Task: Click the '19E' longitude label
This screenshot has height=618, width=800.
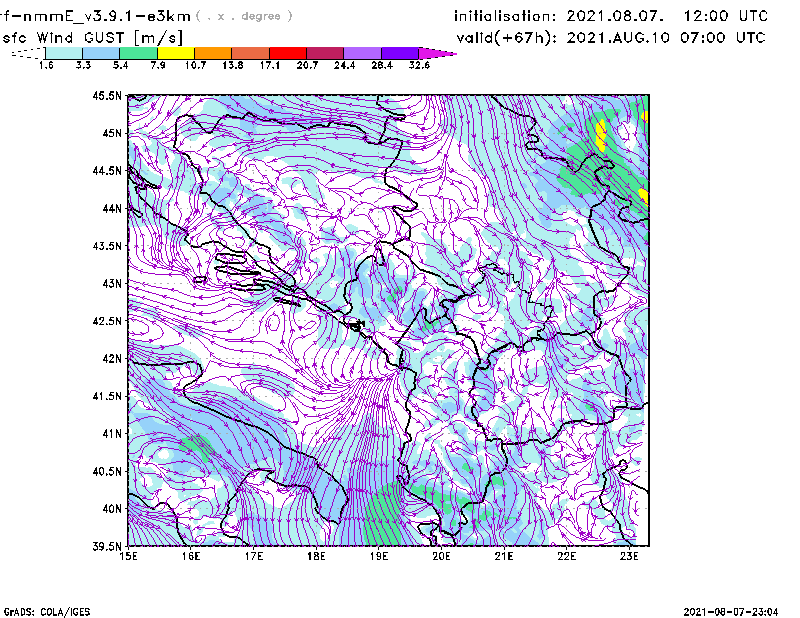Action: pyautogui.click(x=379, y=556)
